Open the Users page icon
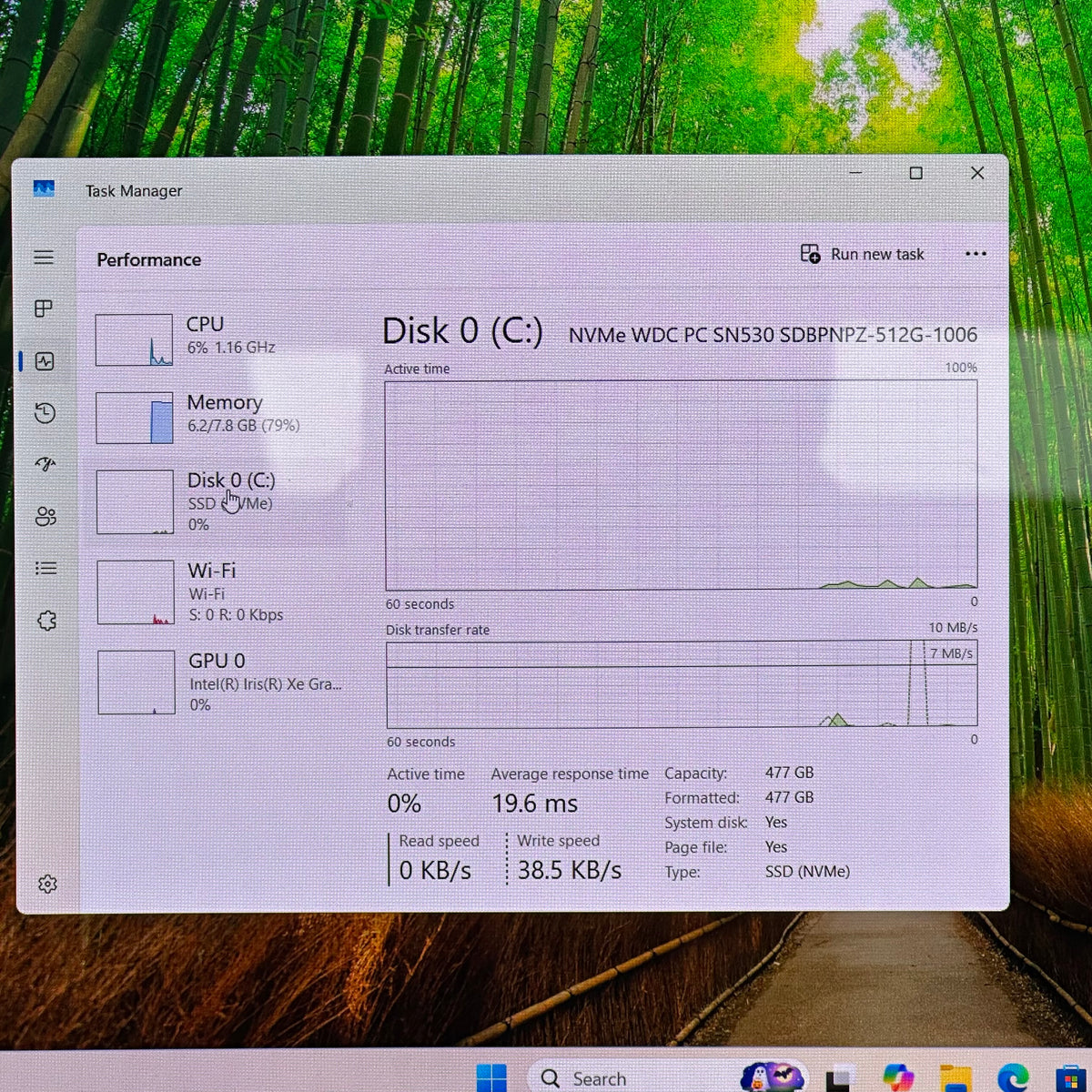This screenshot has width=1092, height=1092. (x=45, y=517)
